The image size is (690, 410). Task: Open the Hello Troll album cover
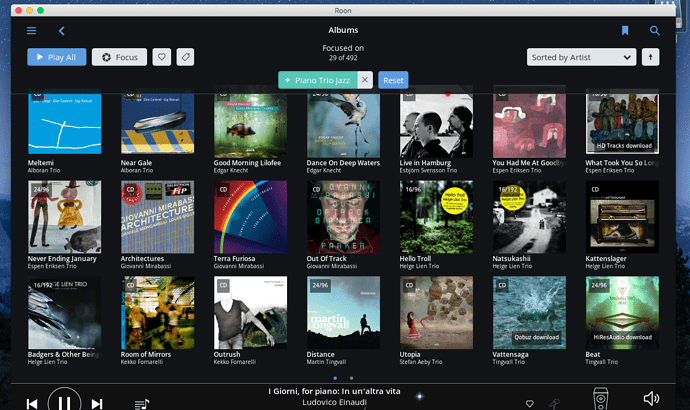coord(436,217)
